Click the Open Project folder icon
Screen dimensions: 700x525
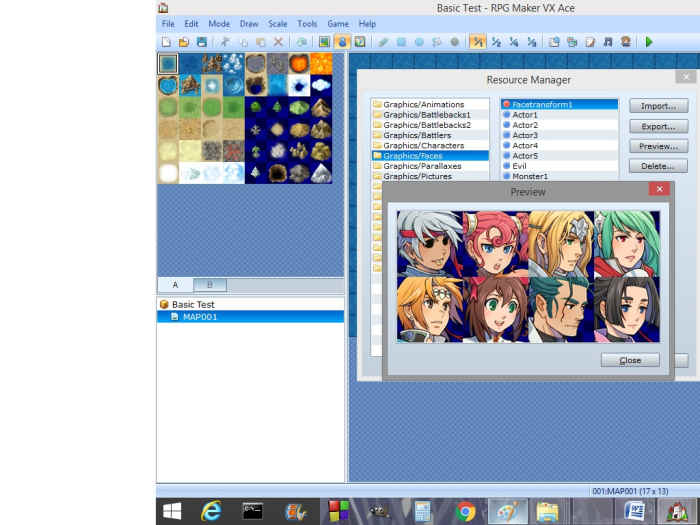pyautogui.click(x=184, y=42)
